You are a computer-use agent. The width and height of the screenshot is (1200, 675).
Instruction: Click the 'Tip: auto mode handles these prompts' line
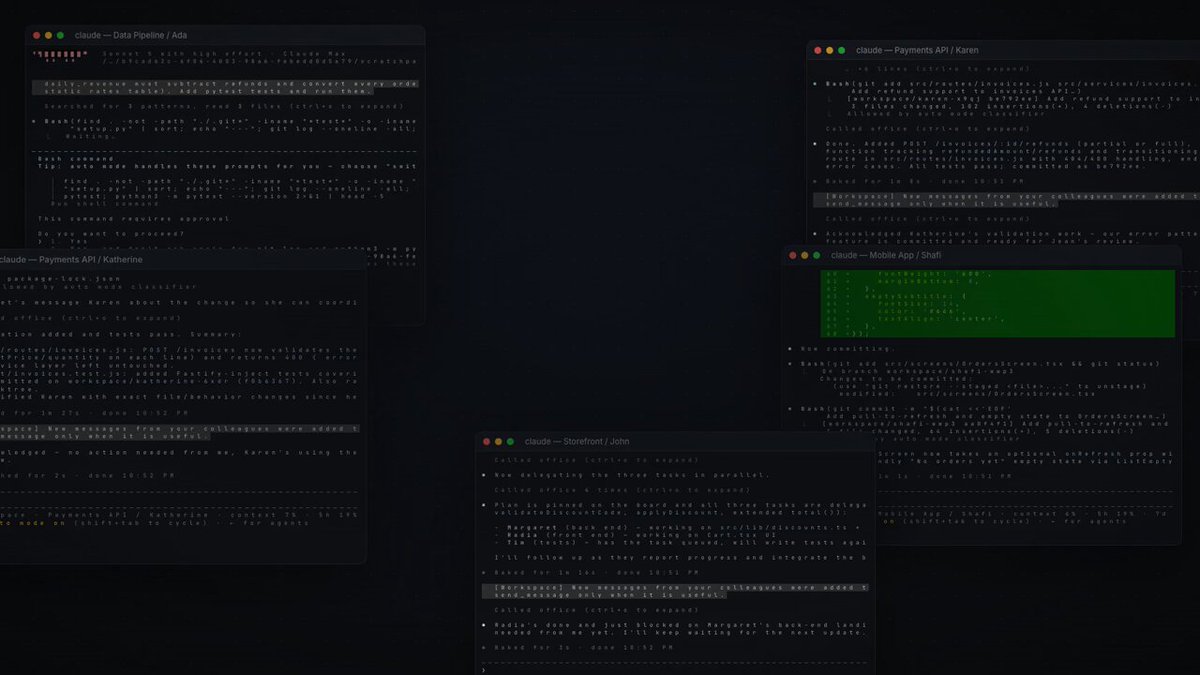pos(227,166)
